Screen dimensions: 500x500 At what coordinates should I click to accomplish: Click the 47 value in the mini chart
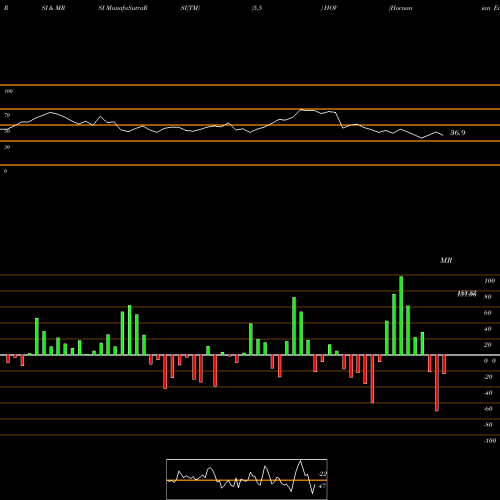coord(322,486)
